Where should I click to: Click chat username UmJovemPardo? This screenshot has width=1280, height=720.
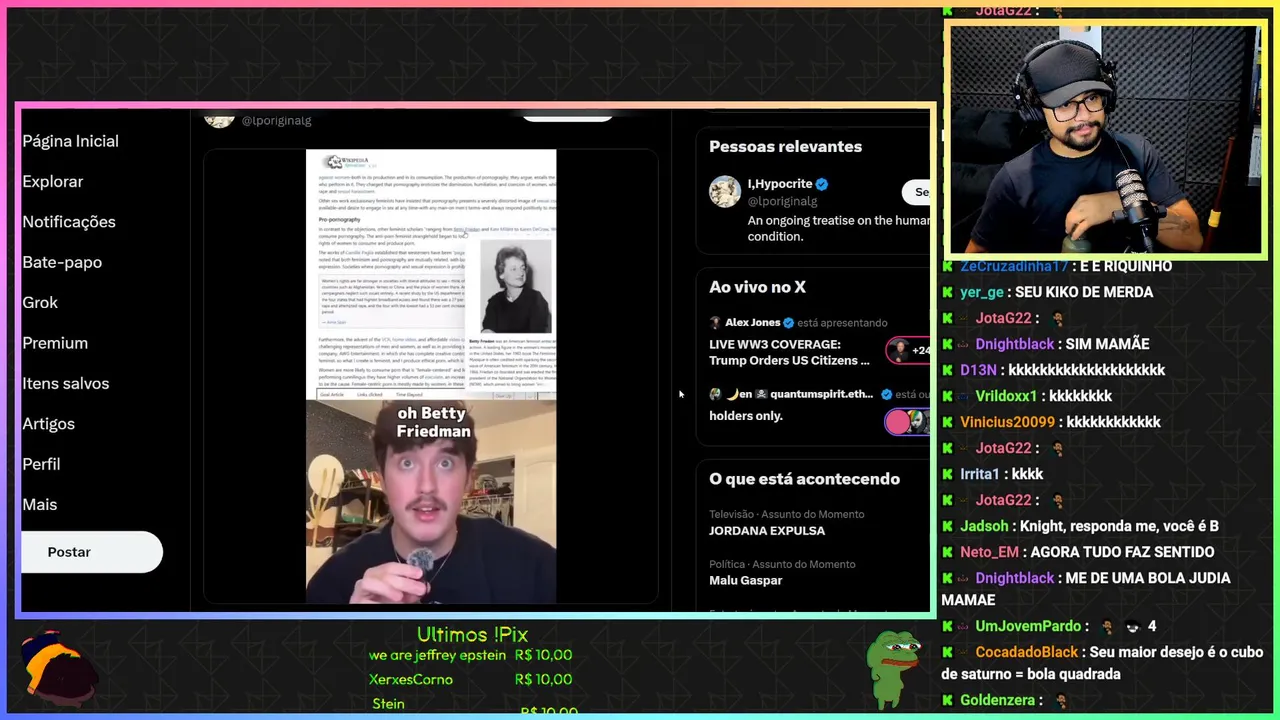[1028, 626]
